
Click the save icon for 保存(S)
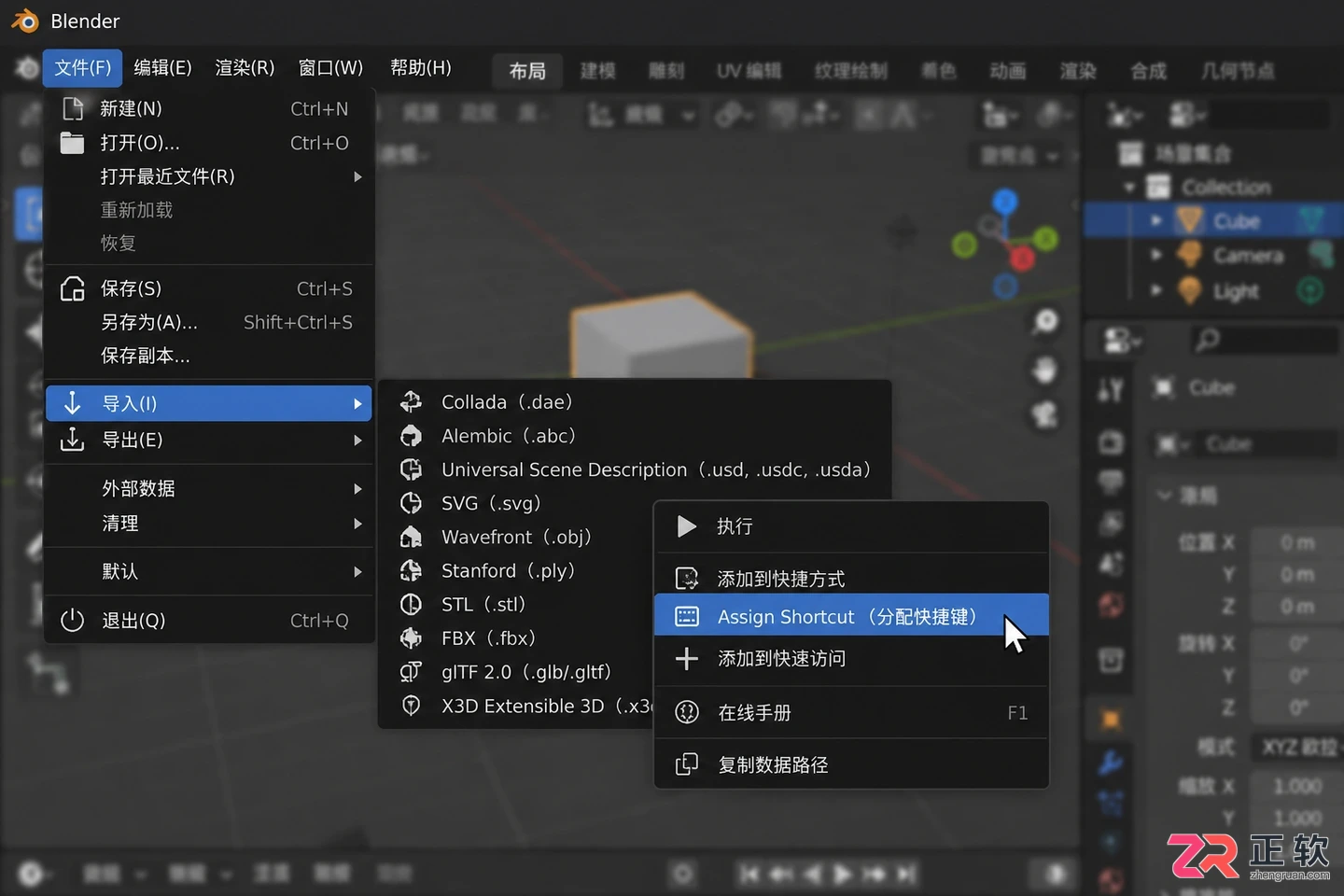click(73, 288)
